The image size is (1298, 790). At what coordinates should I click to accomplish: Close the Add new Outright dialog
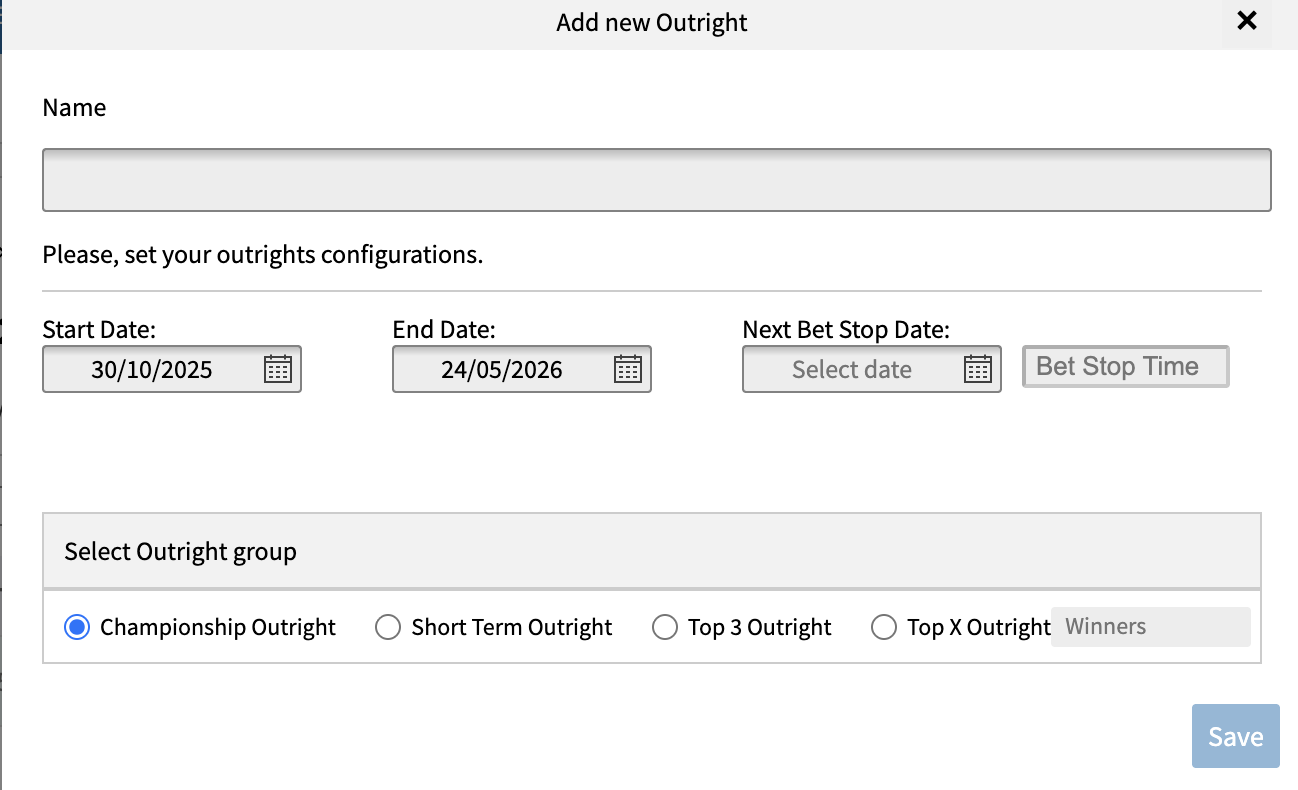(x=1246, y=21)
